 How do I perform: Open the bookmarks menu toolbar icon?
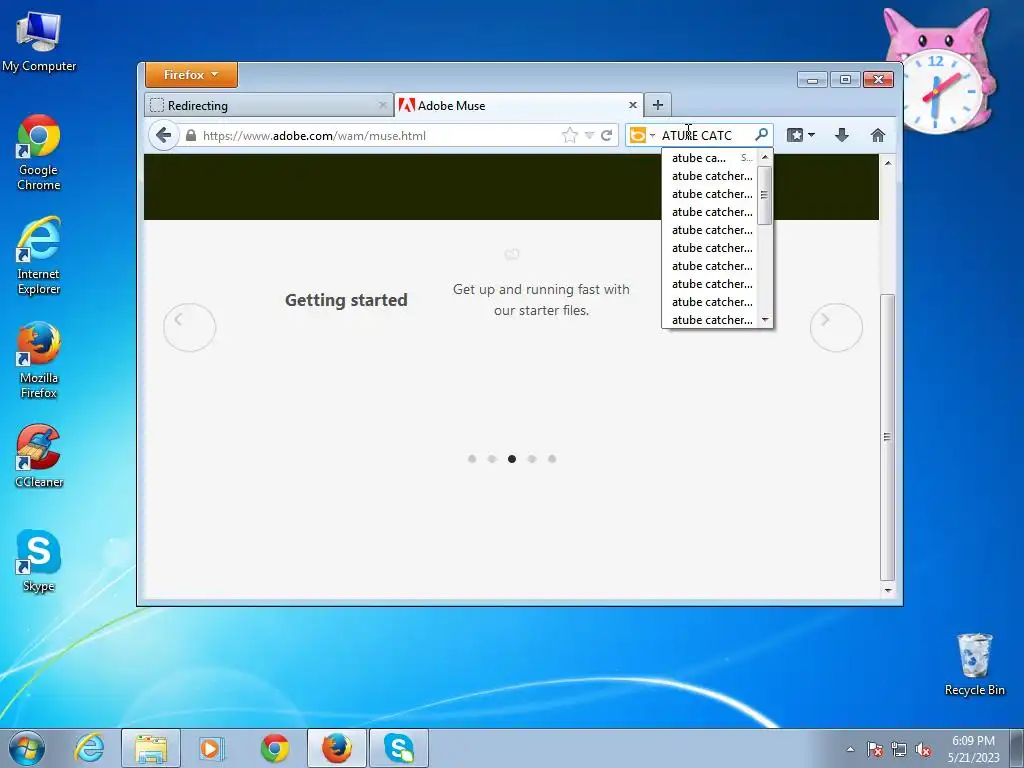[801, 135]
